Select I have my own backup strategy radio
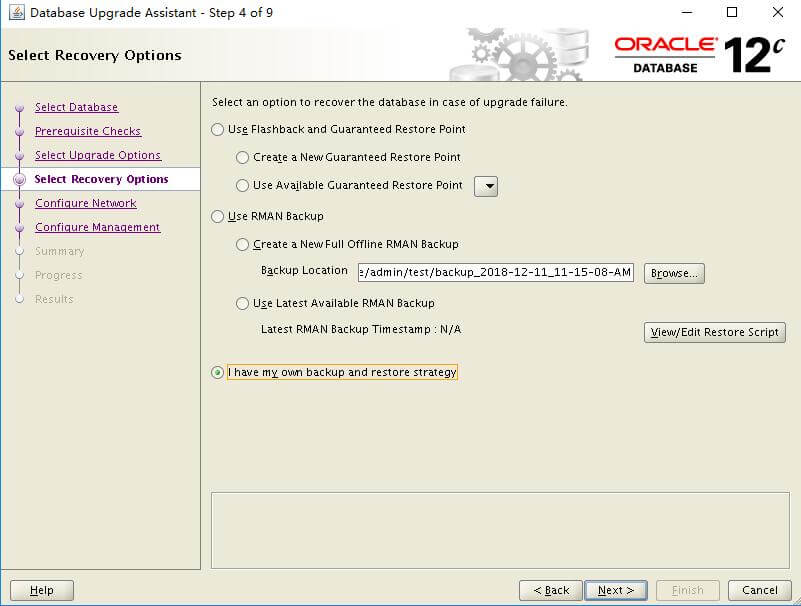The width and height of the screenshot is (801, 606). (x=218, y=372)
